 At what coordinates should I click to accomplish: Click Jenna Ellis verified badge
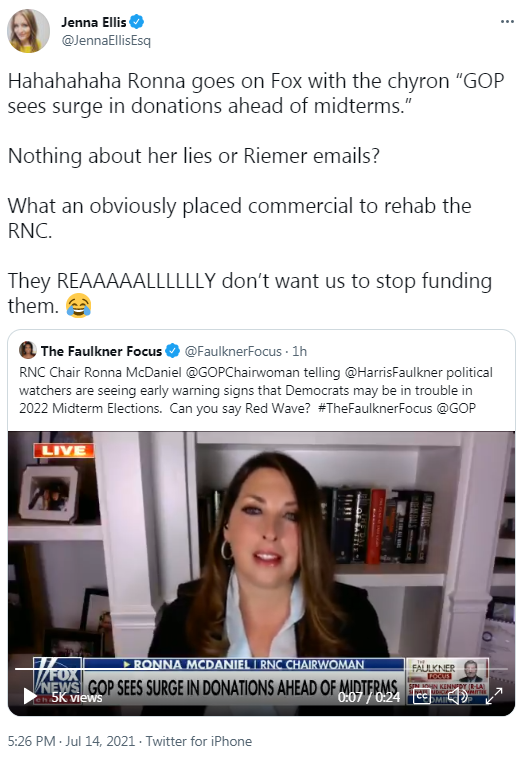coord(137,22)
